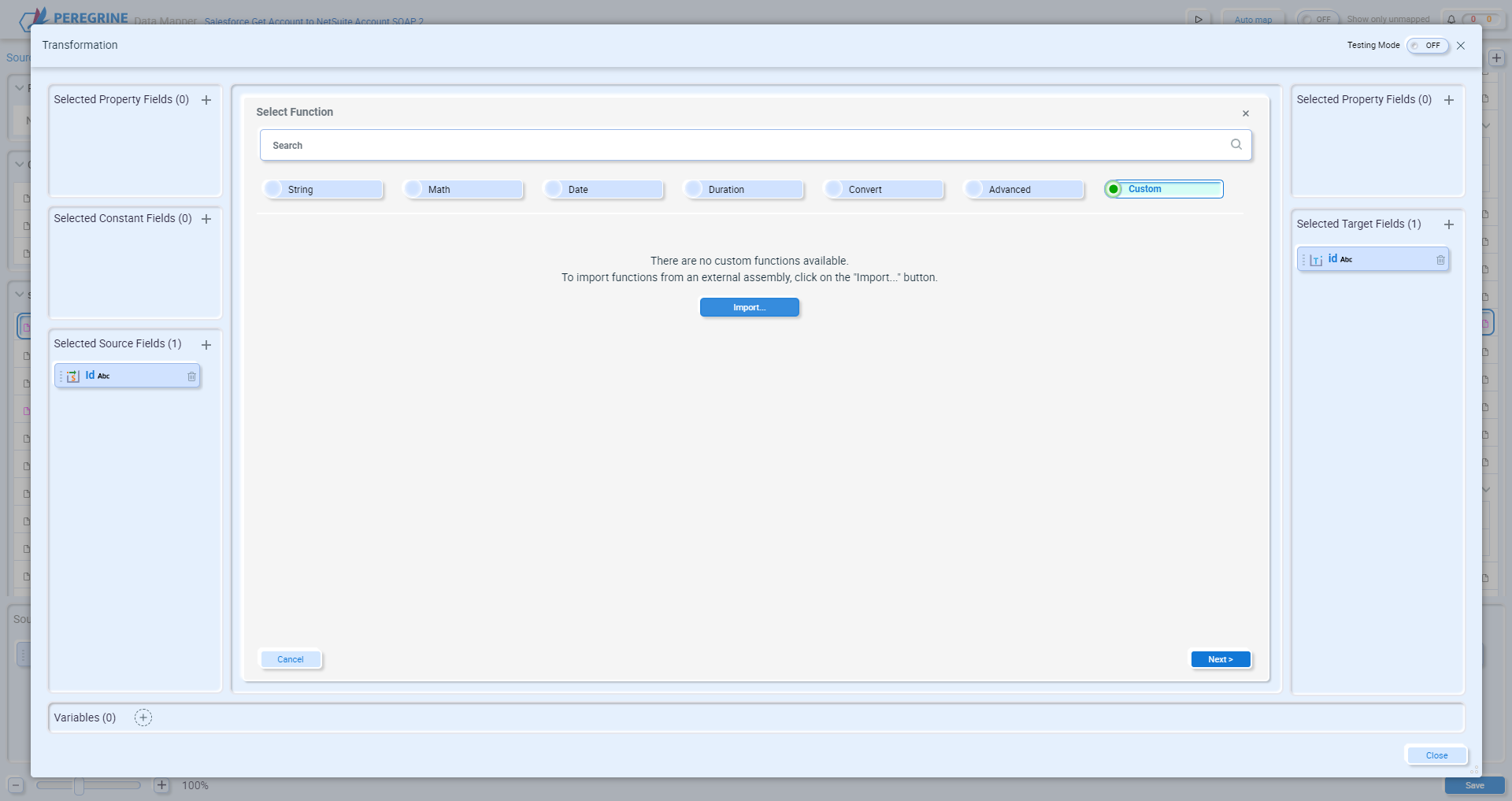Close the Transformation dialog with X
The height and width of the screenshot is (801, 1512).
pyautogui.click(x=1461, y=46)
